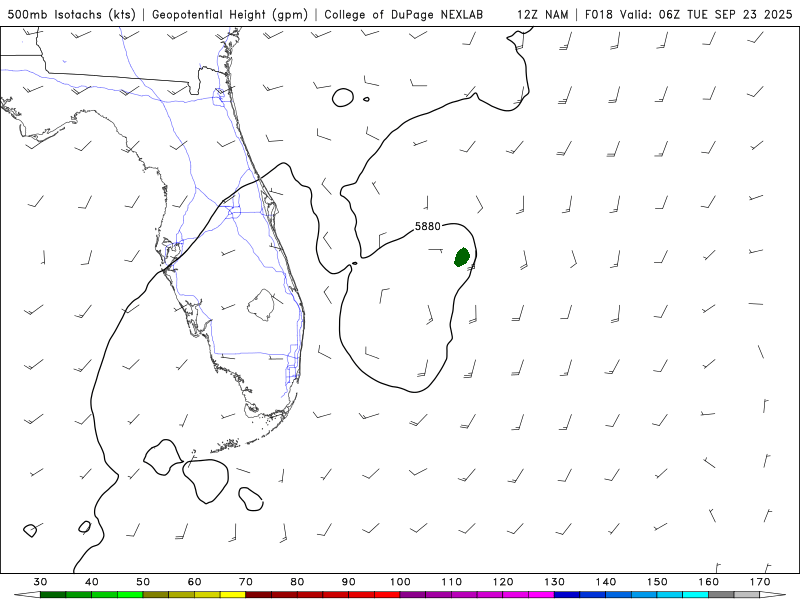Screen dimensions: 800x600
Task: Click the legend value 140
Action: [x=606, y=582]
